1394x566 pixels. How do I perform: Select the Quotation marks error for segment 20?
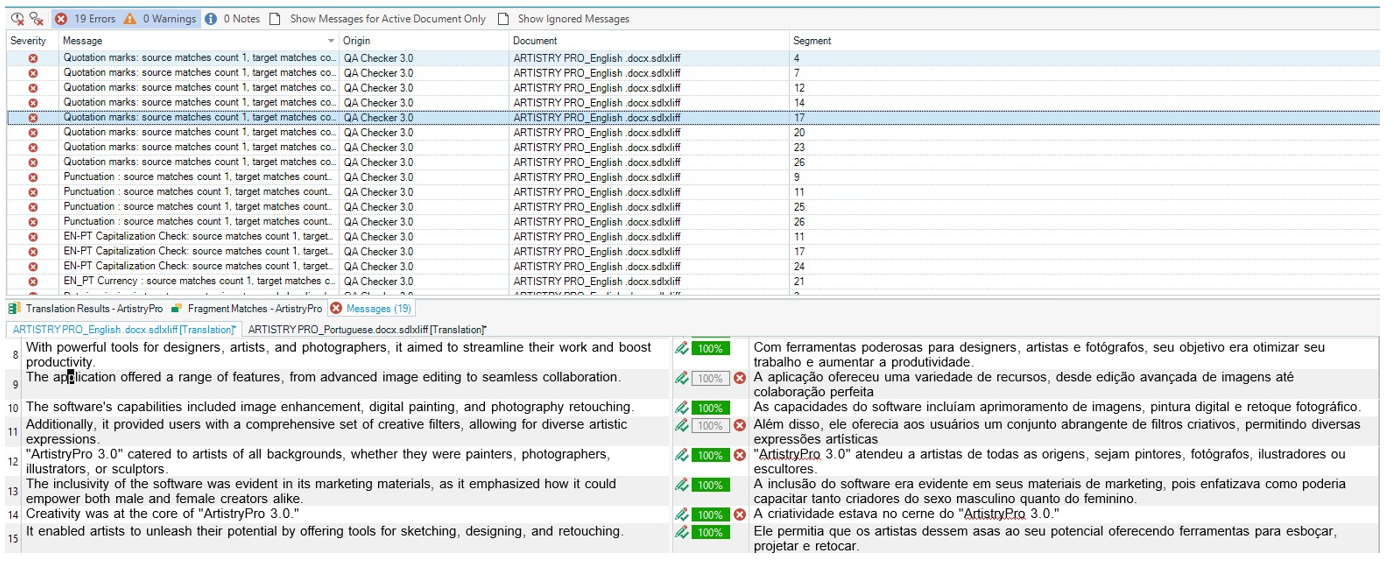[x=200, y=133]
